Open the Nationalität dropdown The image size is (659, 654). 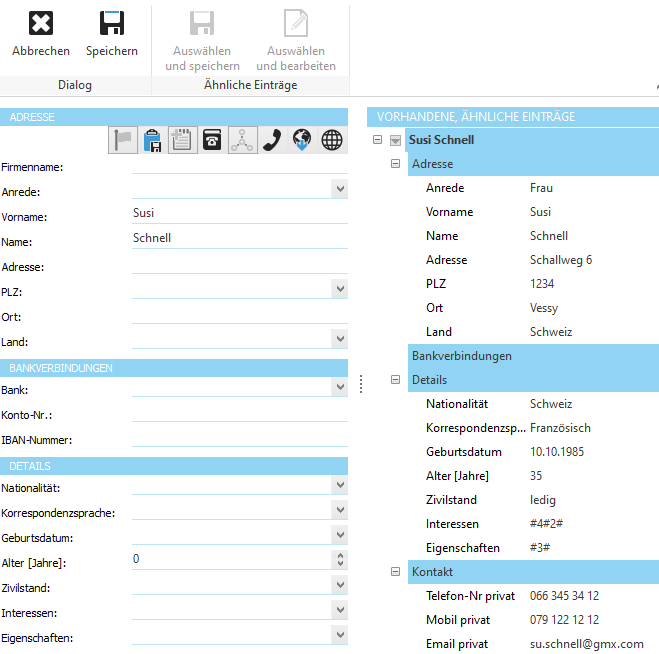pyautogui.click(x=340, y=486)
